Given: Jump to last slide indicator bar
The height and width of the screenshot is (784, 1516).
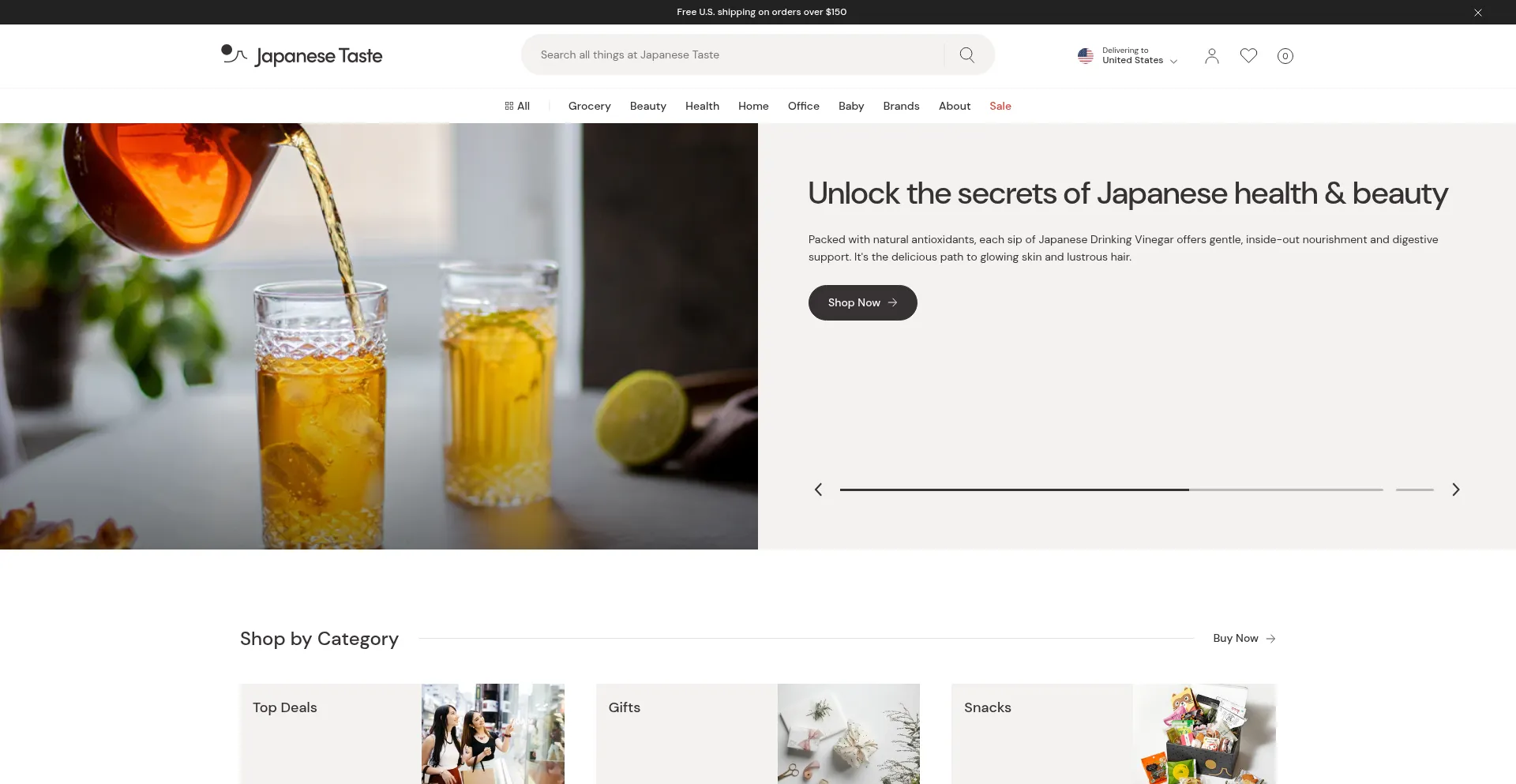Looking at the screenshot, I should (1414, 490).
